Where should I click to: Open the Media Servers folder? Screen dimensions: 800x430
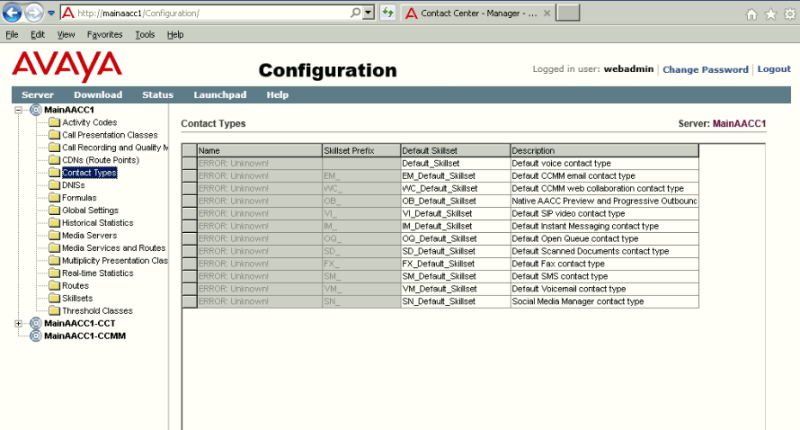coord(89,236)
